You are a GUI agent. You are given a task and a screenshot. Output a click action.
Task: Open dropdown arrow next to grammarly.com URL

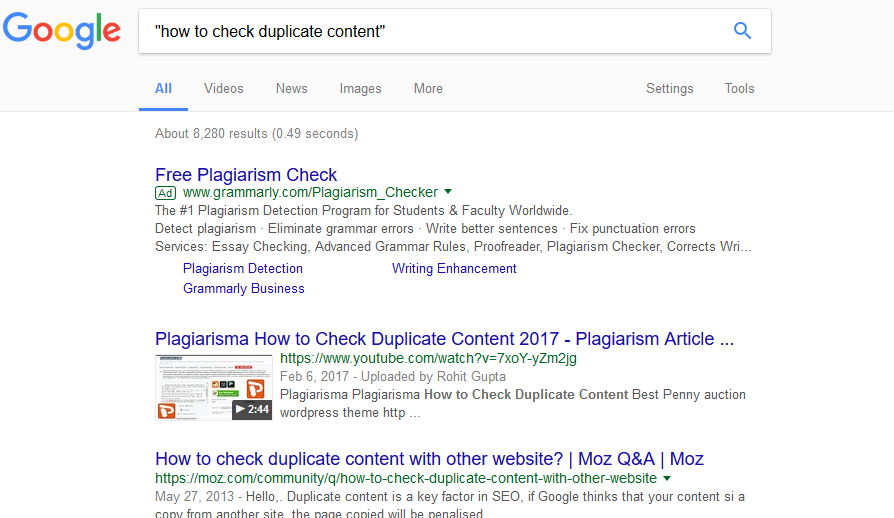click(448, 192)
